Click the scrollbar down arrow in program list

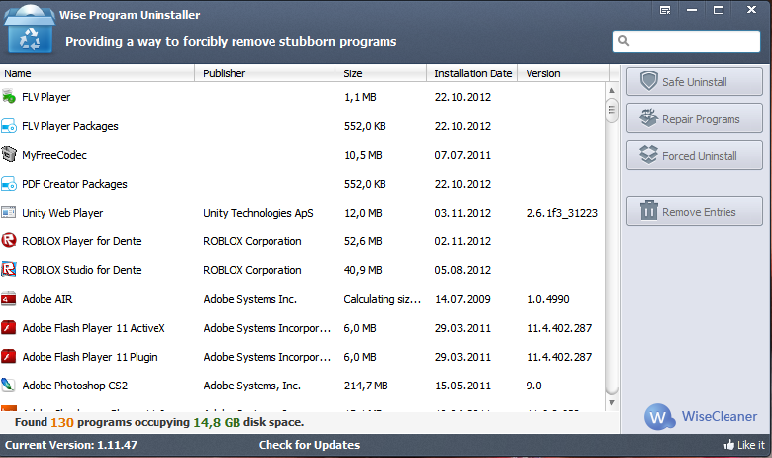click(x=613, y=402)
